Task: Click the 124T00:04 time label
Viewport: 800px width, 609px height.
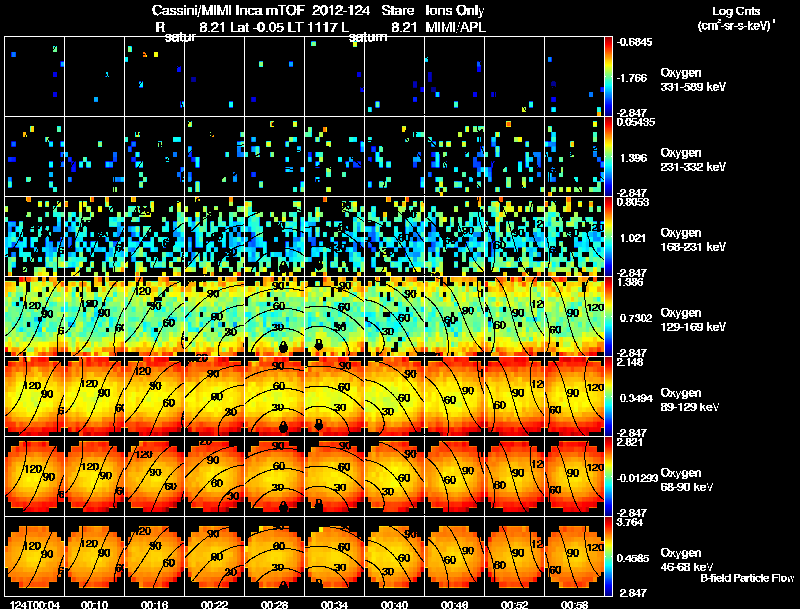Action: click(x=35, y=605)
